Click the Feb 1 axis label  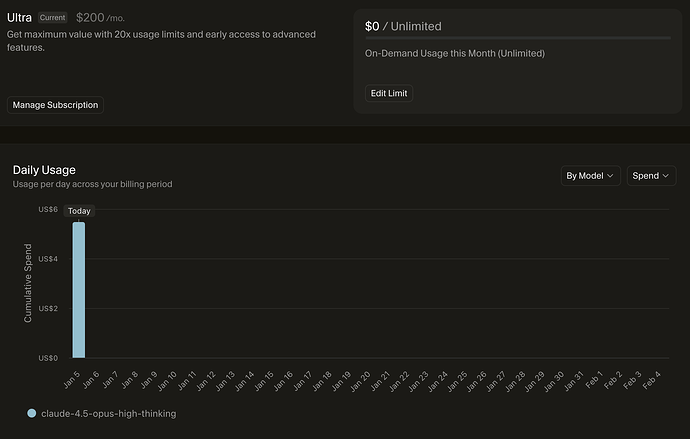coord(594,380)
